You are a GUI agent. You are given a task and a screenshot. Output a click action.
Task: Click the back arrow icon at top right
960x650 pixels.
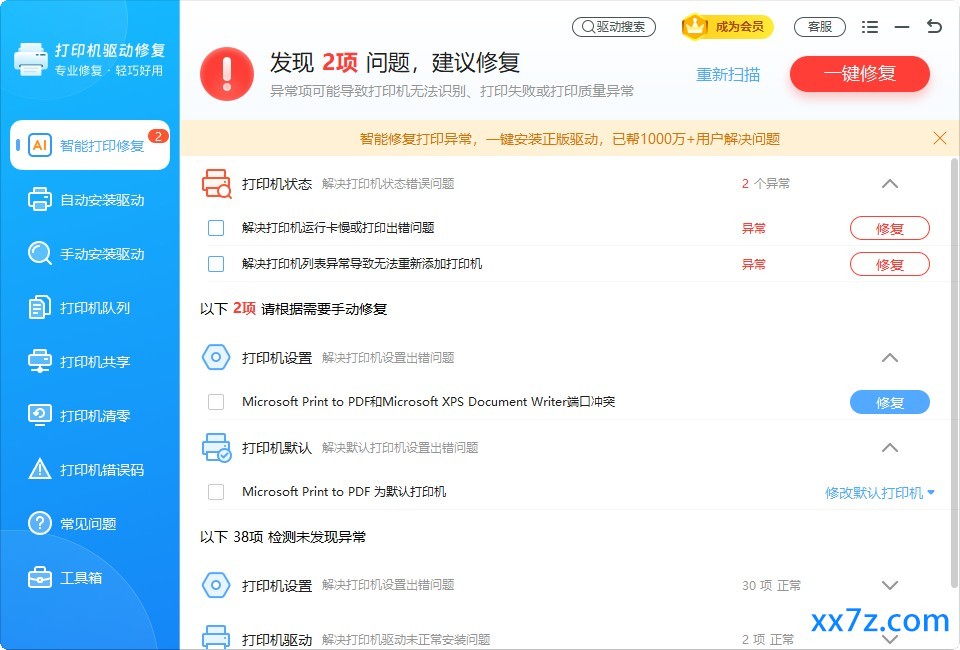pyautogui.click(x=934, y=26)
